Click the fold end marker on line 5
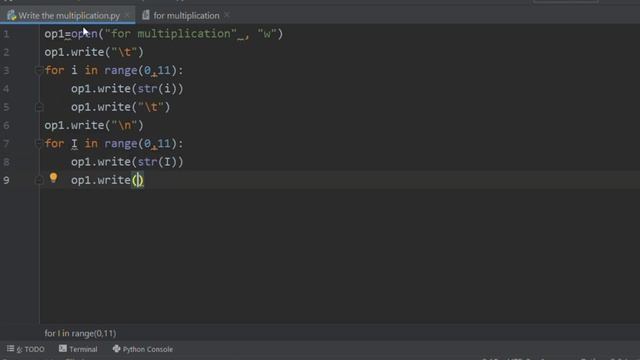 click(x=39, y=107)
